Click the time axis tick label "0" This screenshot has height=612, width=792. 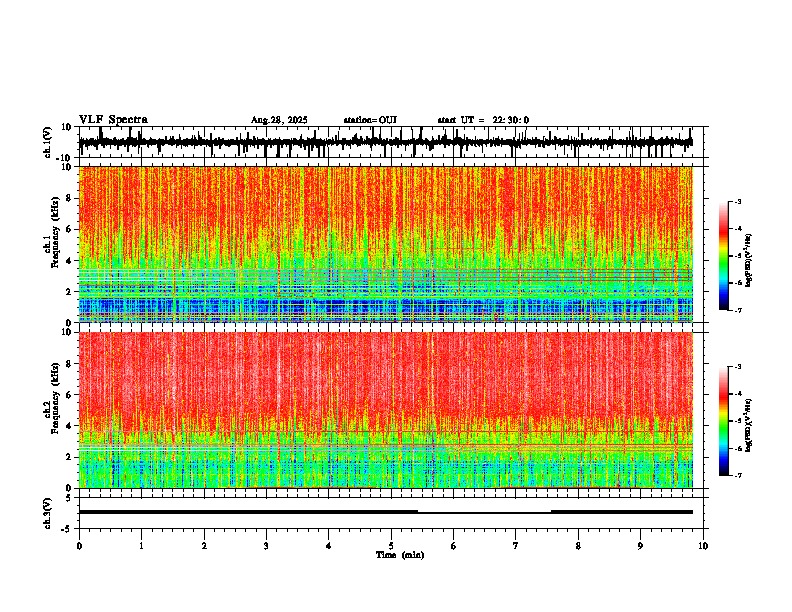(x=79, y=546)
